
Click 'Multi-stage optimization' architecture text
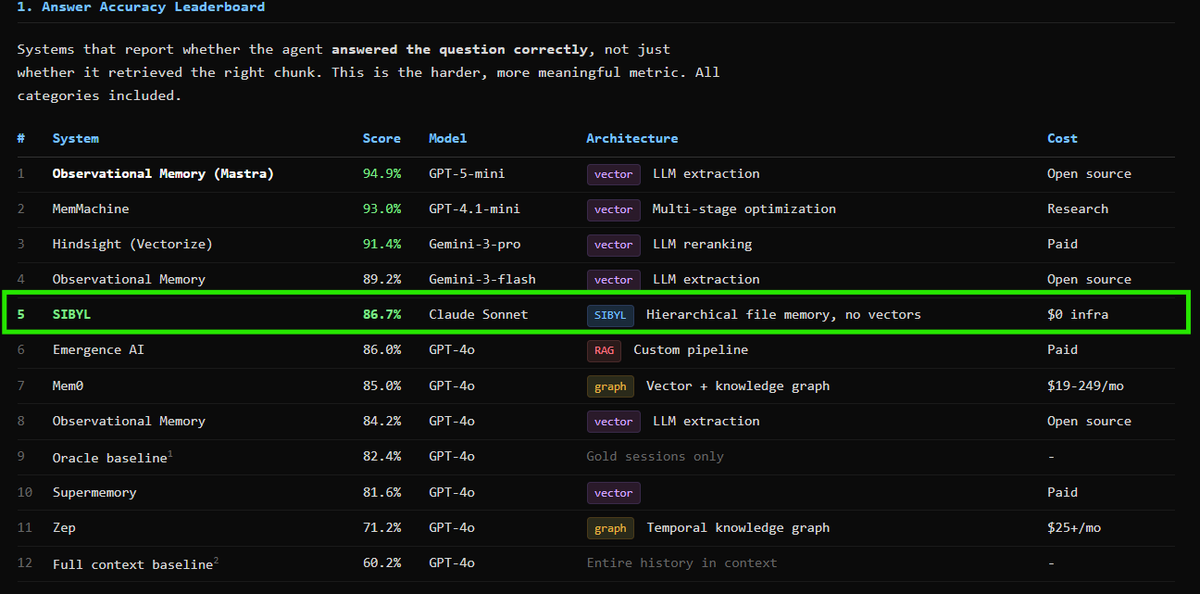(x=744, y=209)
